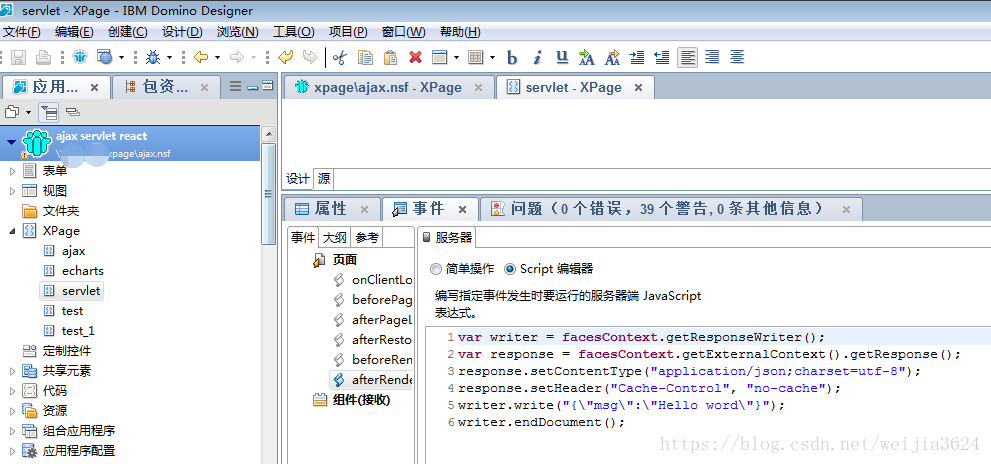Toggle Align left button
The image size is (991, 464).
click(688, 58)
